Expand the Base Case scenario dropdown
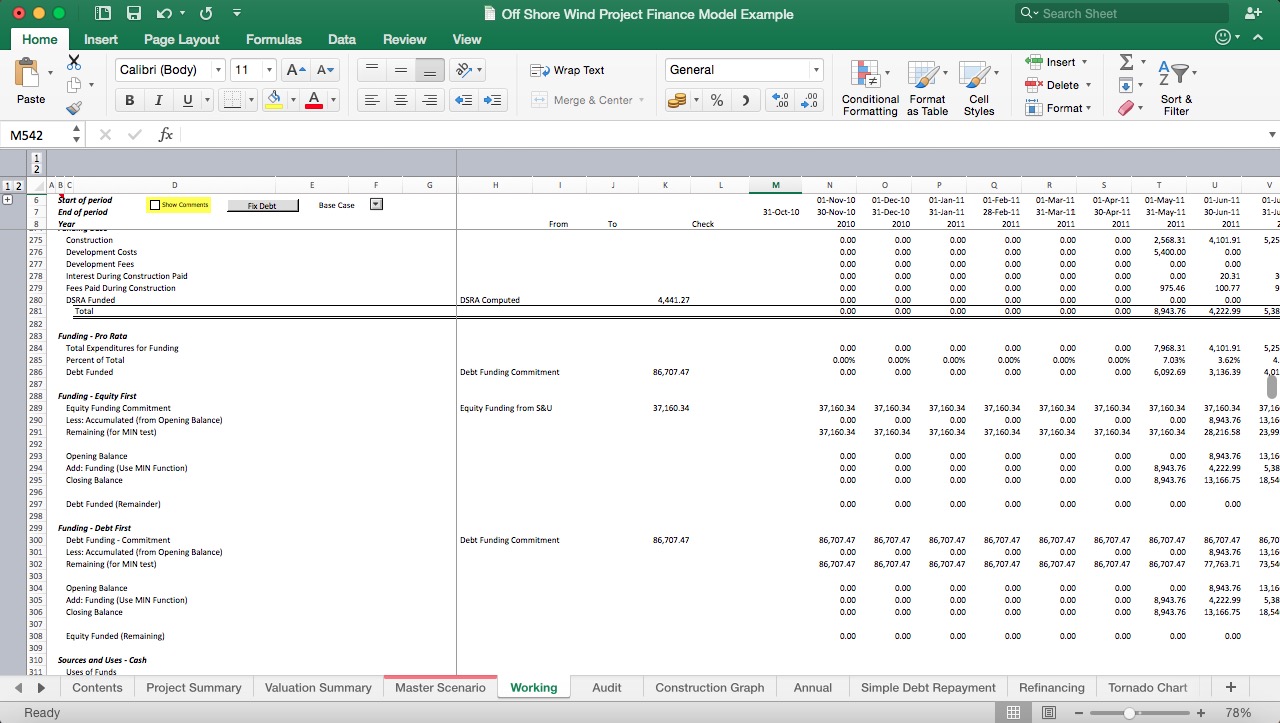The width and height of the screenshot is (1280, 723). click(374, 205)
